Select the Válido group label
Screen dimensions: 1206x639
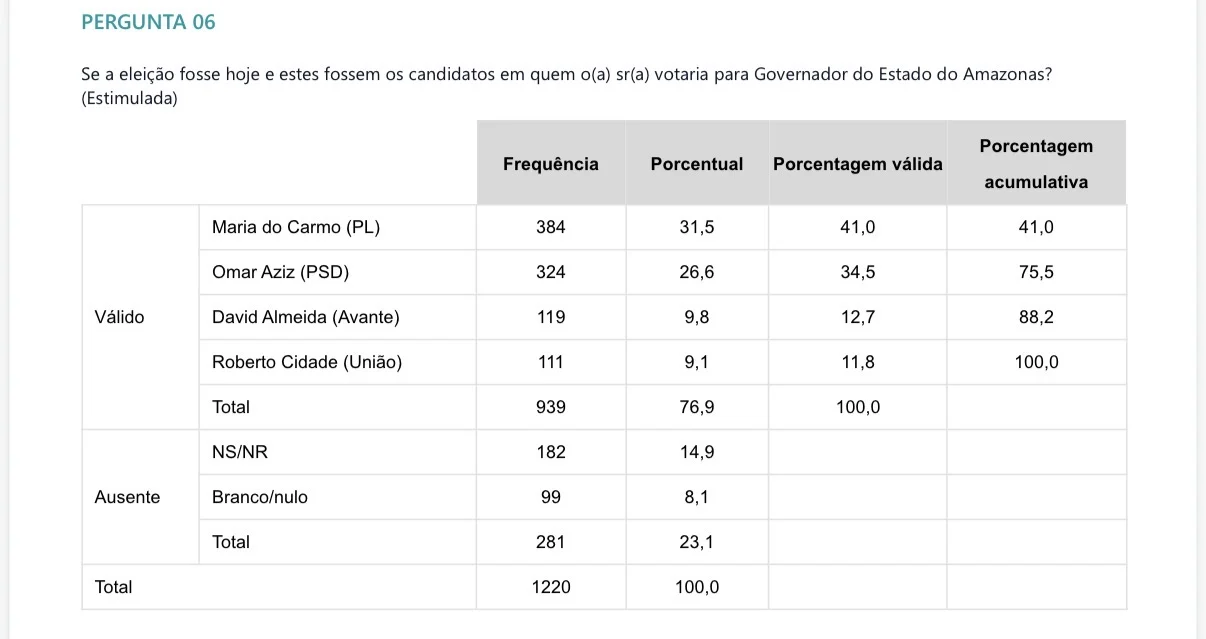point(119,317)
